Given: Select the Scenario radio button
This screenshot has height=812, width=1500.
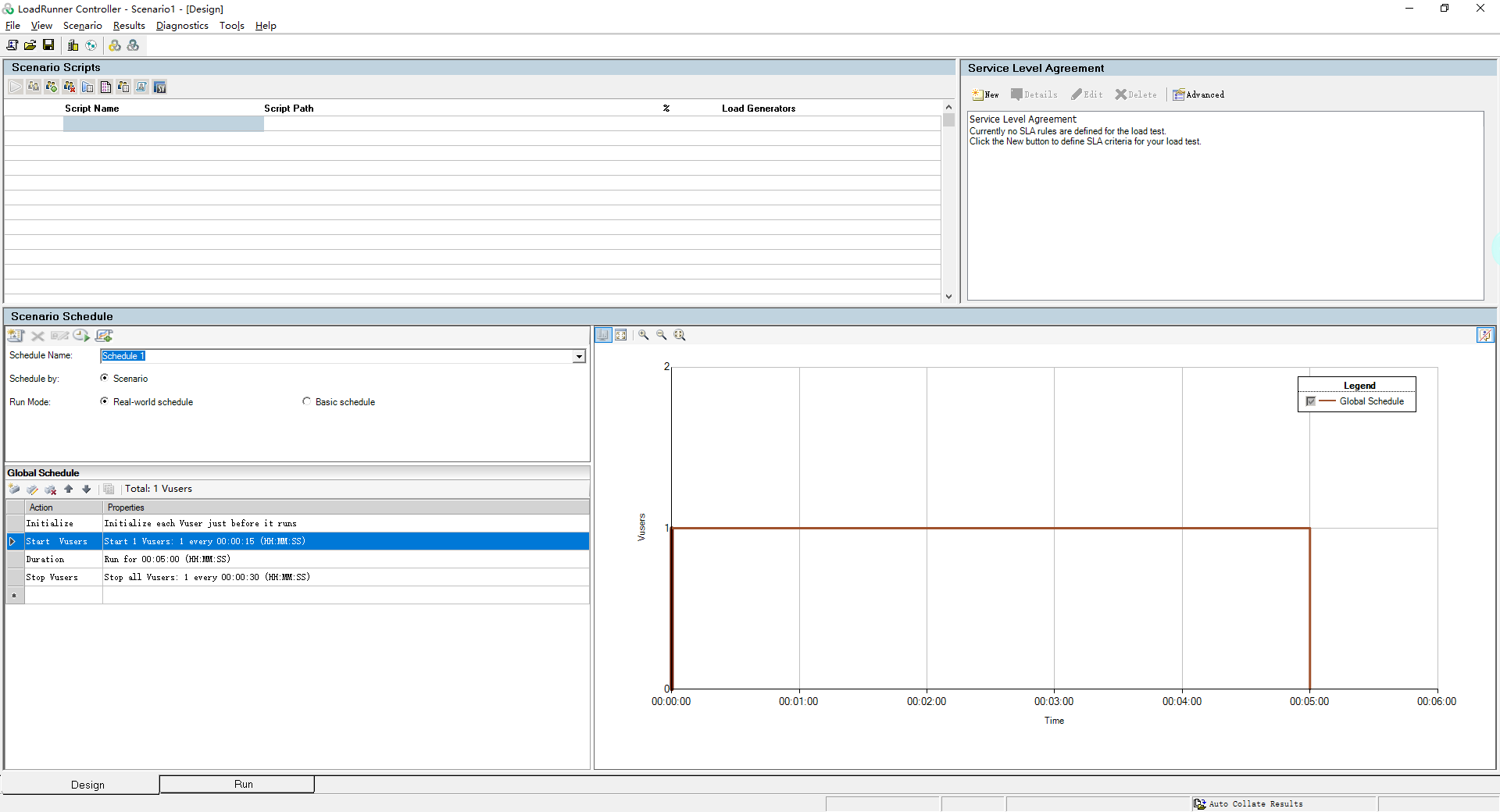Looking at the screenshot, I should click(105, 378).
